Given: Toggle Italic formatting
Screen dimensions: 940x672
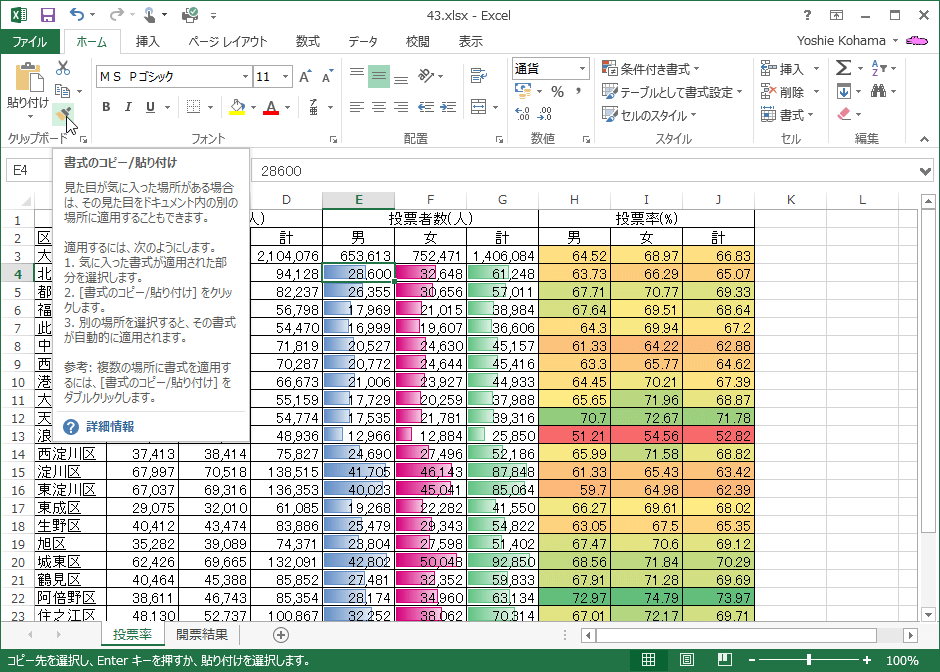Looking at the screenshot, I should (128, 107).
